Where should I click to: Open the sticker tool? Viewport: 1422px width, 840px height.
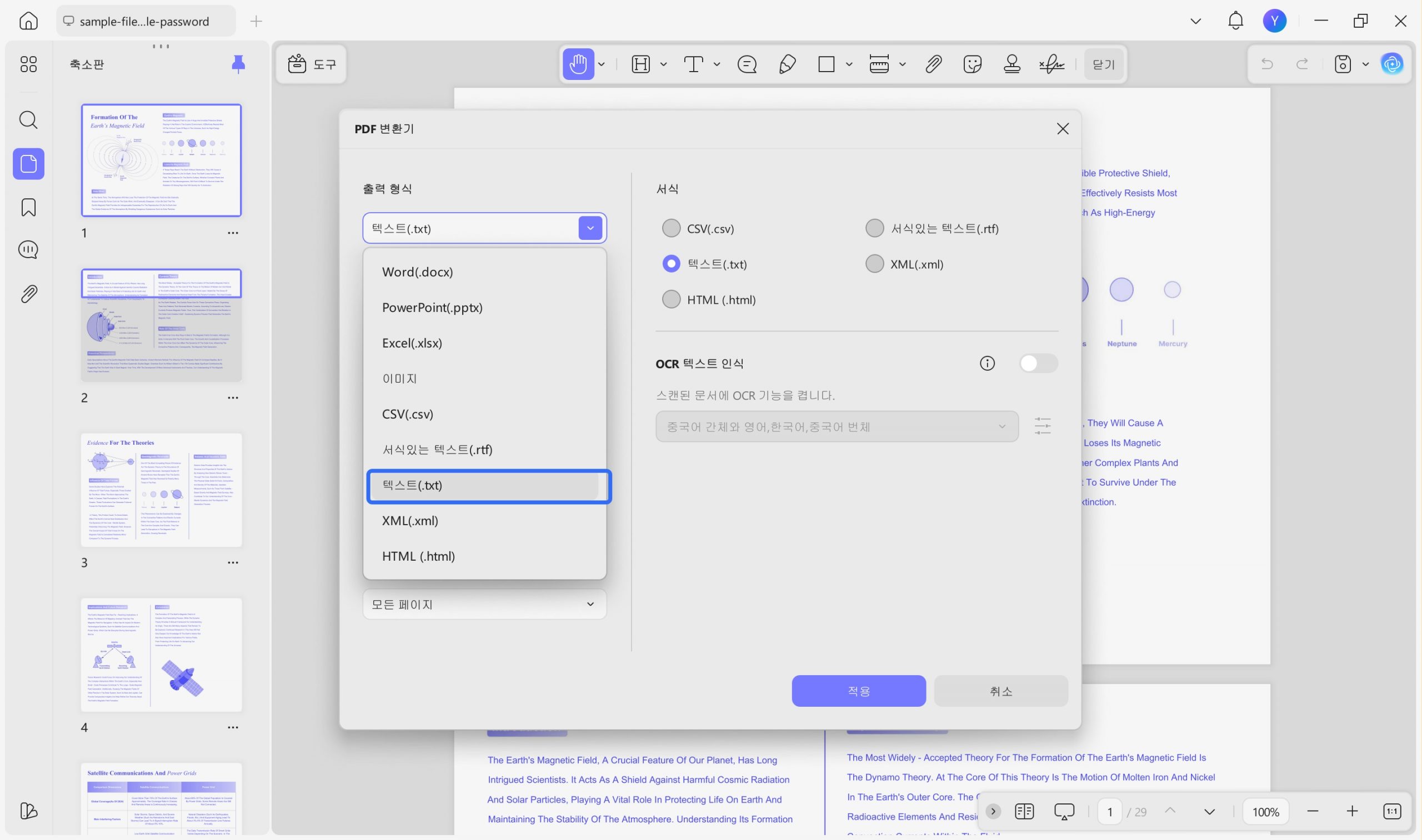(973, 64)
